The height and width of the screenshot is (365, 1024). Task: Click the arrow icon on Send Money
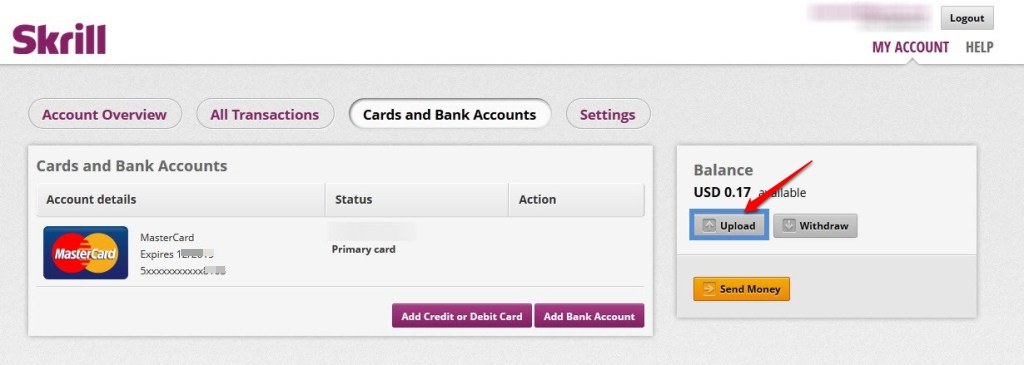[x=708, y=289]
